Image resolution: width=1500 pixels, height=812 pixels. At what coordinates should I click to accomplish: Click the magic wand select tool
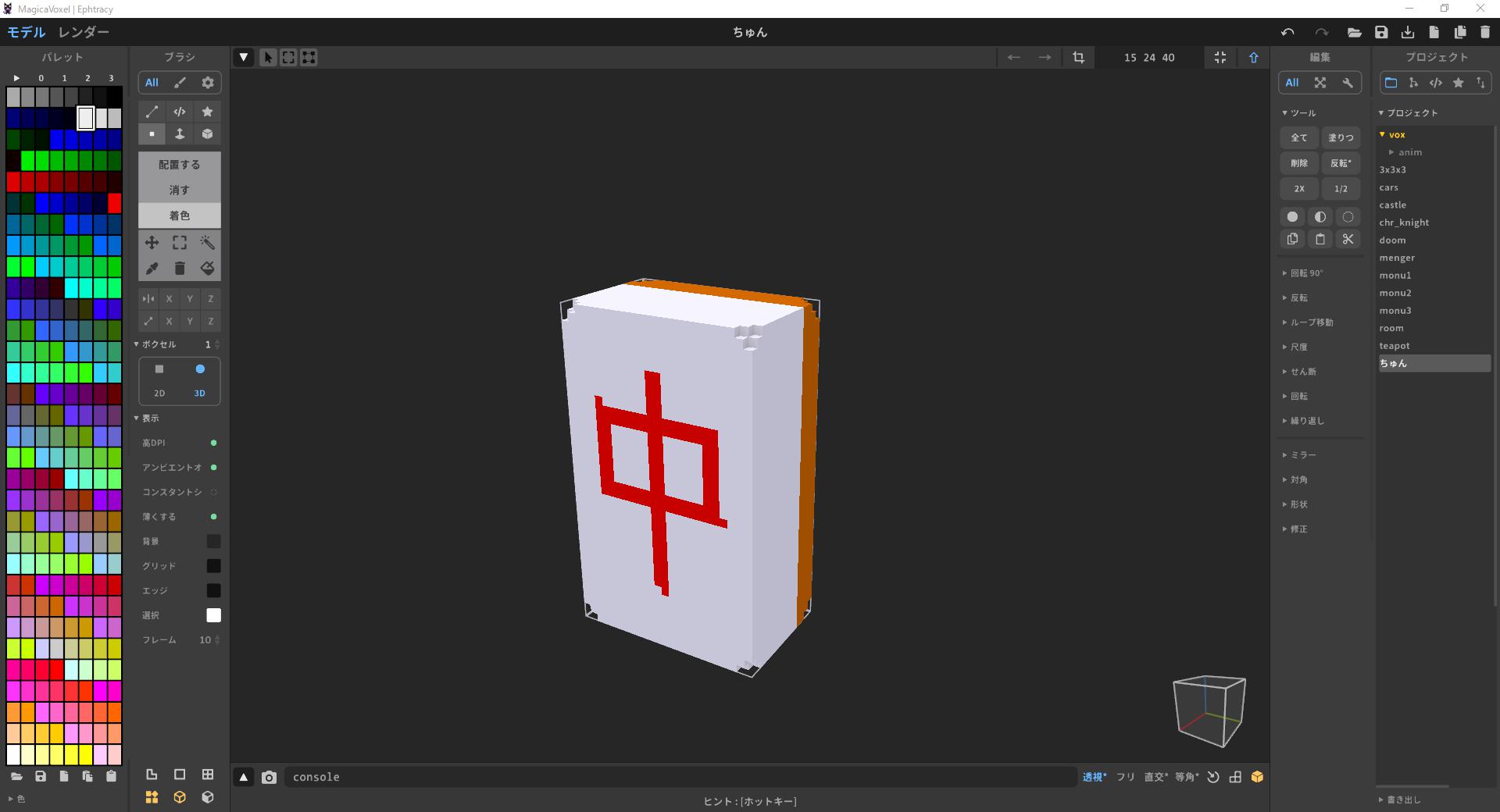[x=207, y=243]
